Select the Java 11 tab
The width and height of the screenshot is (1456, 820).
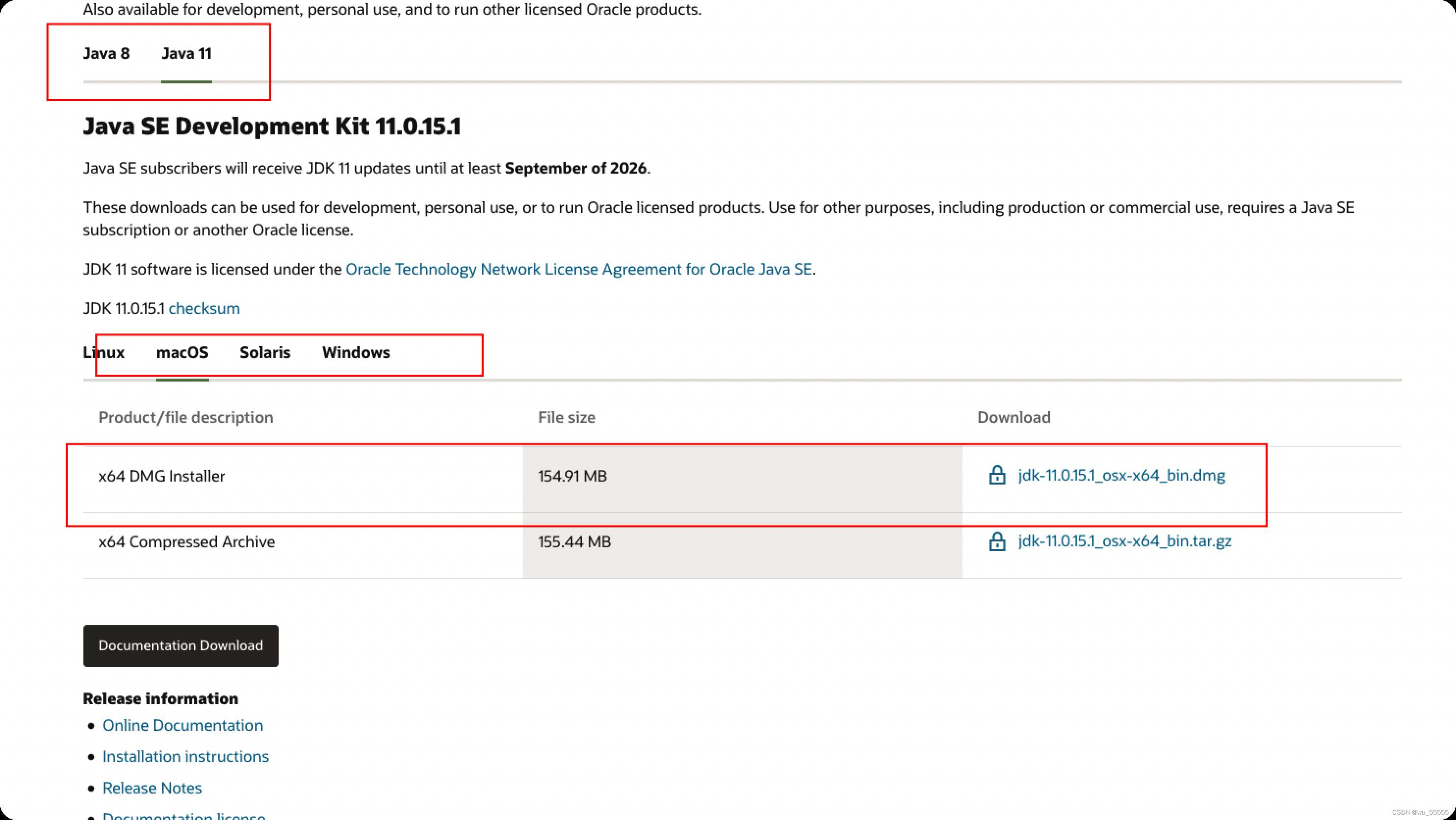pos(186,53)
